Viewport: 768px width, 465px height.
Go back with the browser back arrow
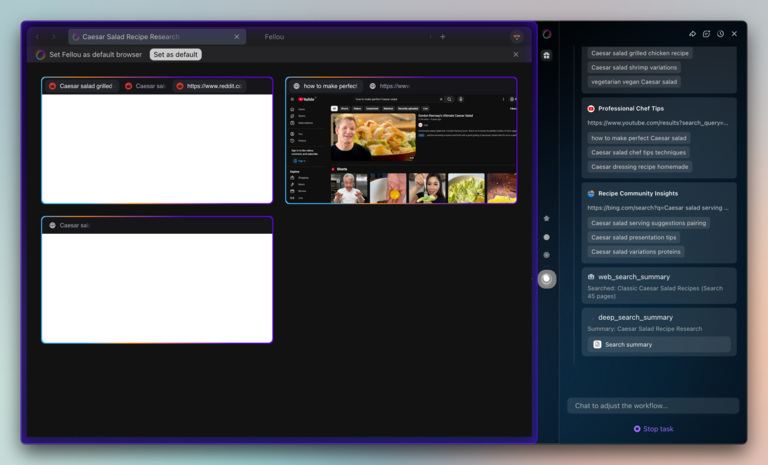[x=37, y=37]
